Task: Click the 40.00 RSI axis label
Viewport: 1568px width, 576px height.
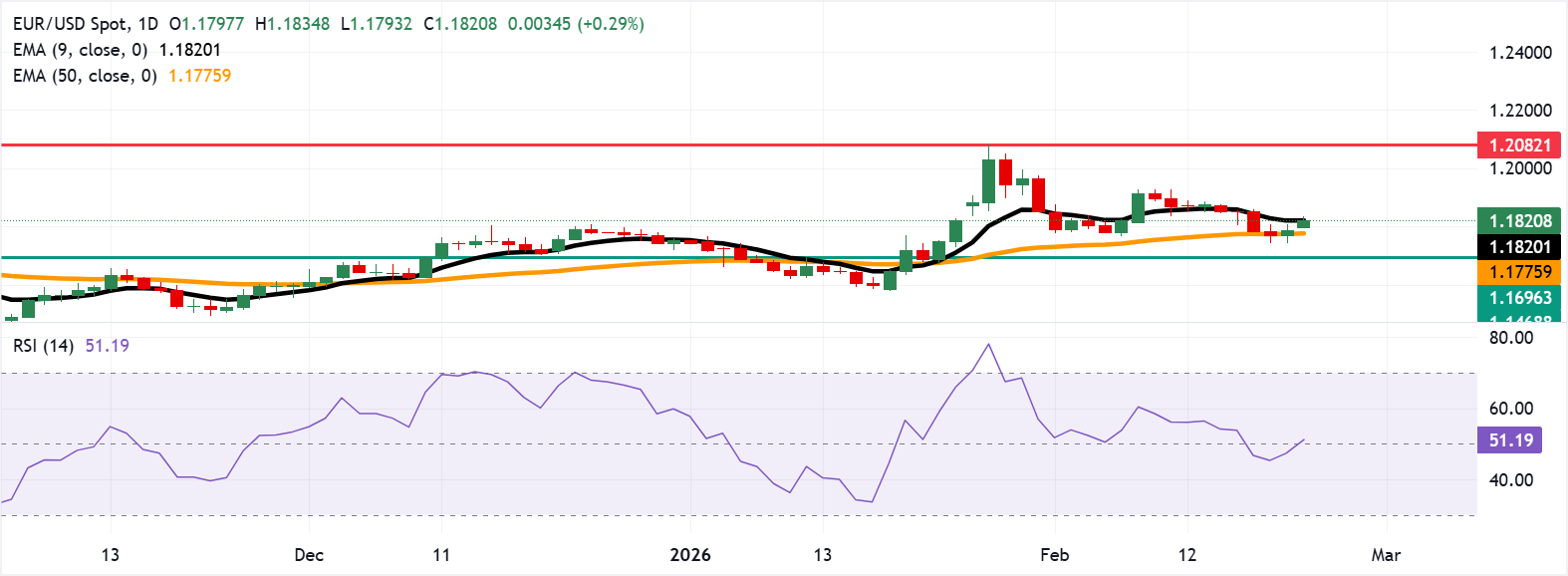Action: pos(1511,480)
